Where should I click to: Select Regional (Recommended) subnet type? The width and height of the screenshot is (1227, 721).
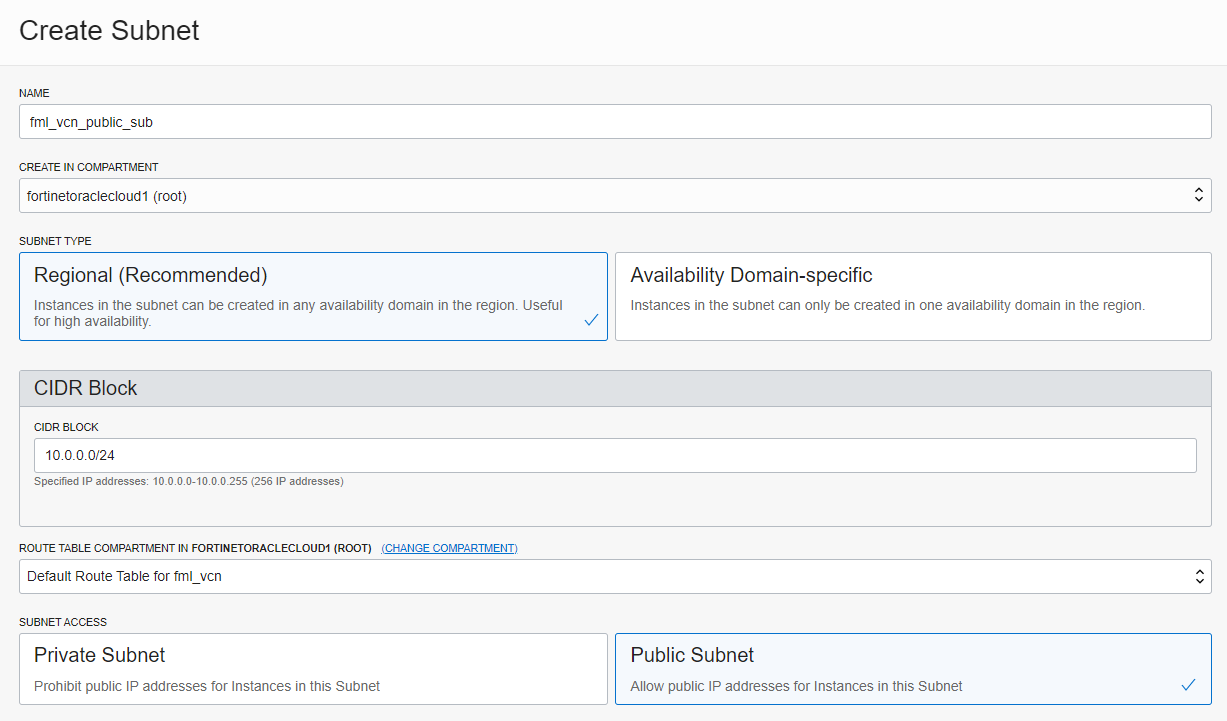pos(313,296)
